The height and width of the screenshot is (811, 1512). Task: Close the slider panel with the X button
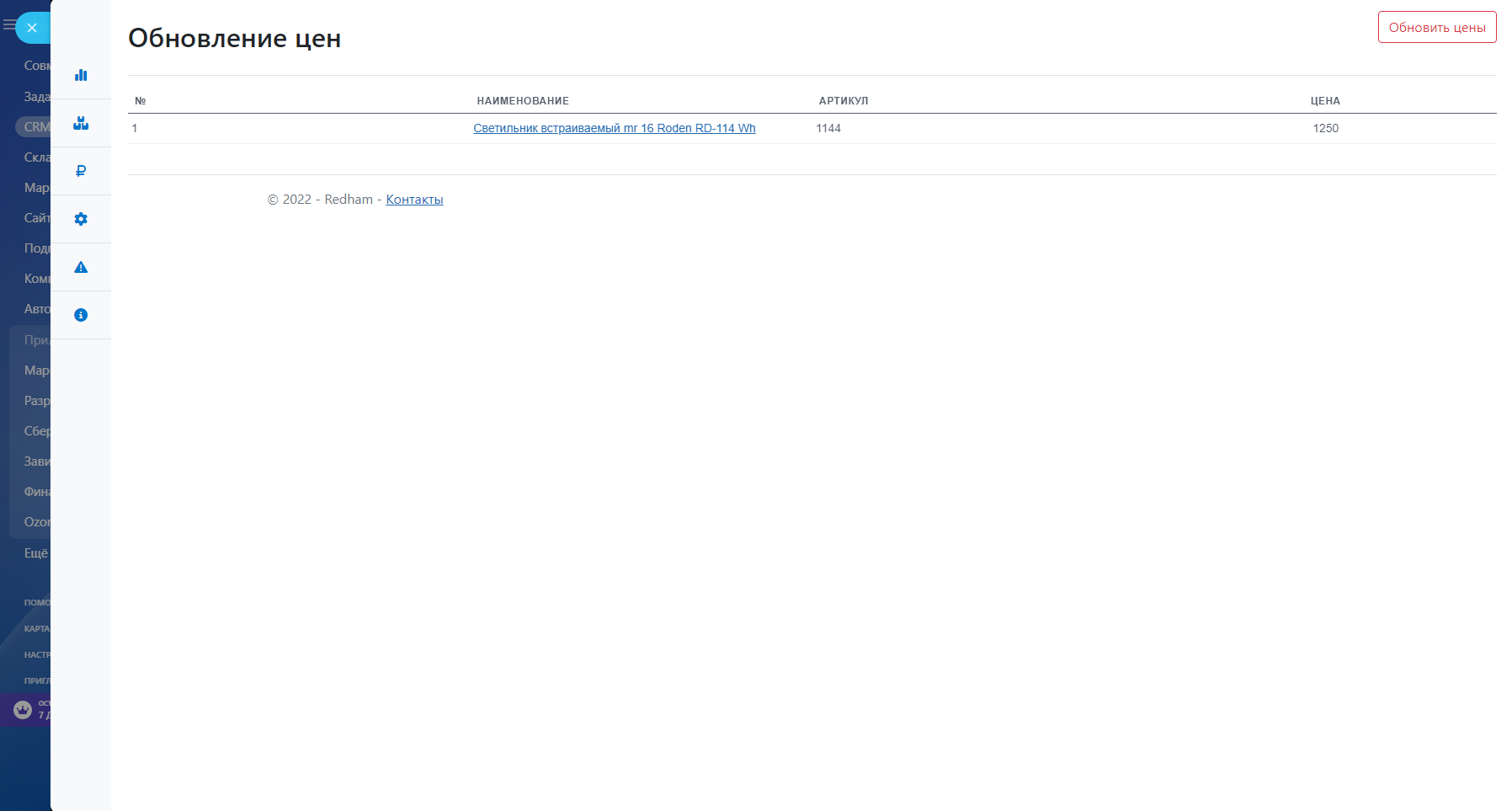tap(32, 28)
